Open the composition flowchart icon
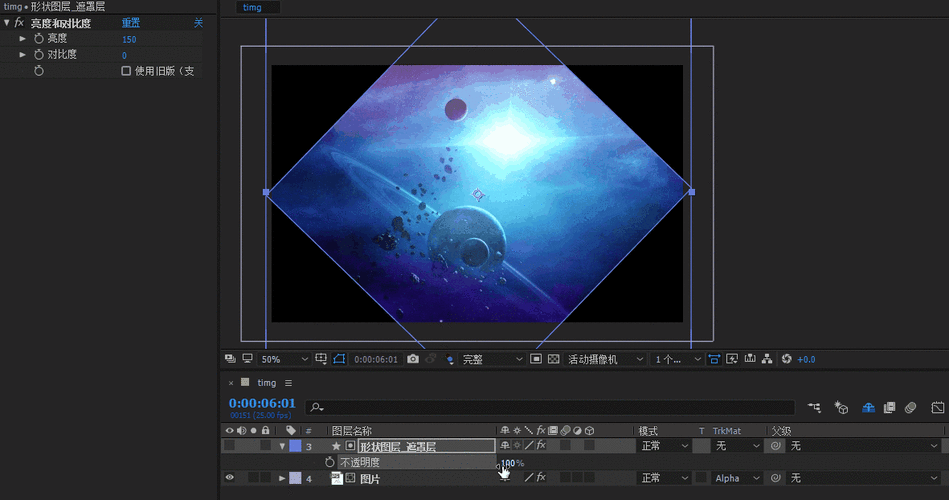949x500 pixels. pos(767,359)
